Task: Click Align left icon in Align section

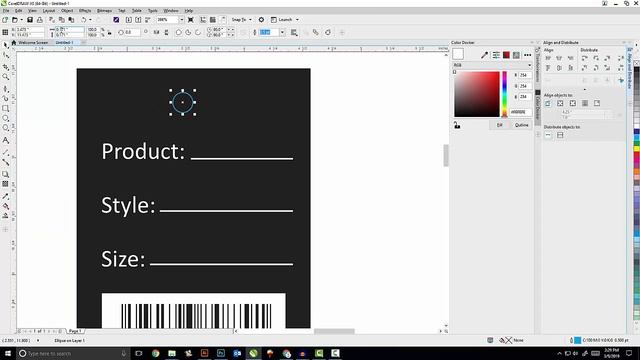Action: [548, 58]
